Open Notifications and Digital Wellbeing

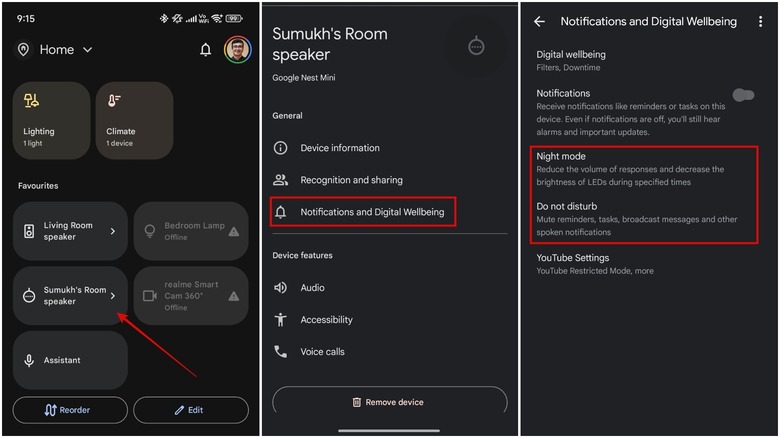tap(364, 212)
